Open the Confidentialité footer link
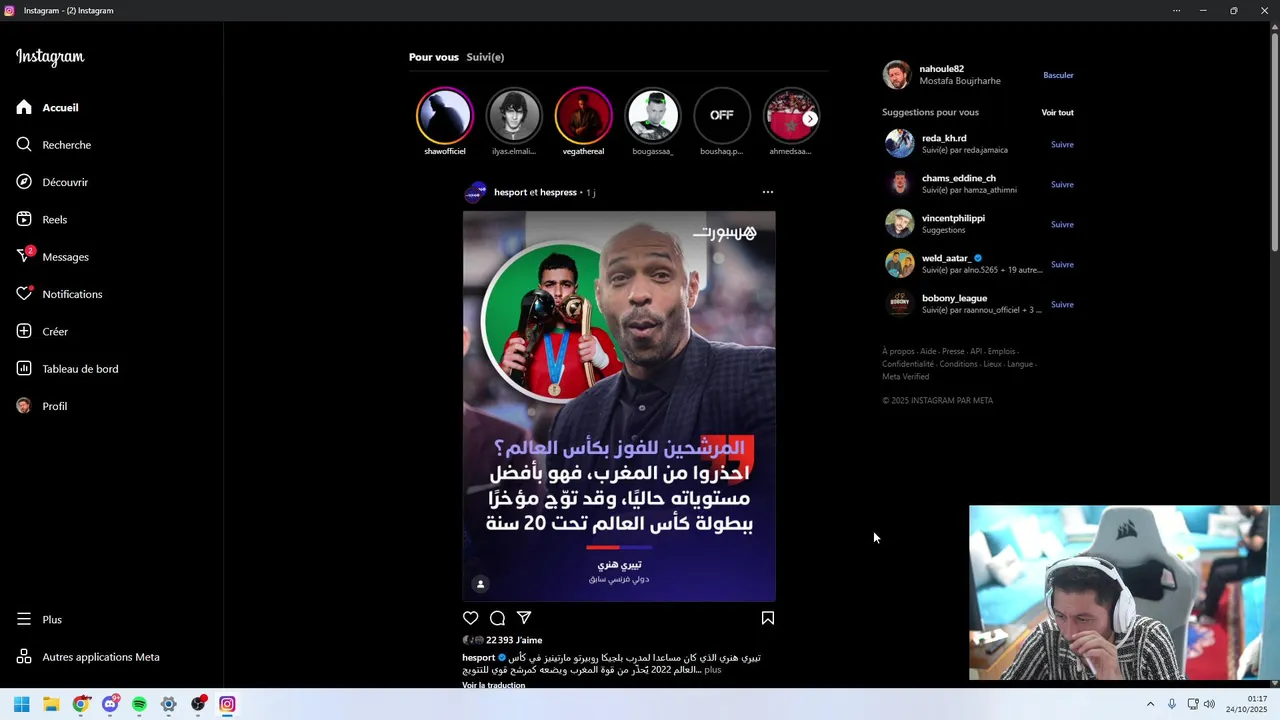This screenshot has width=1280, height=720. [x=907, y=364]
